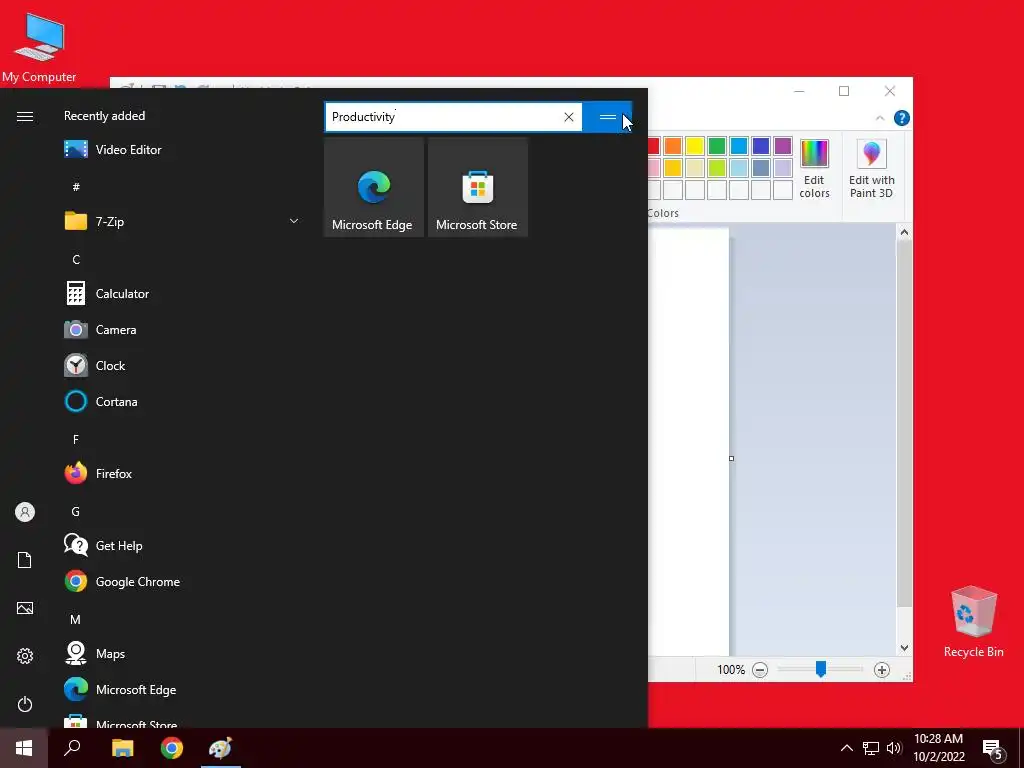Open taskbar Search magnifier
This screenshot has height=768, width=1024.
coord(72,748)
